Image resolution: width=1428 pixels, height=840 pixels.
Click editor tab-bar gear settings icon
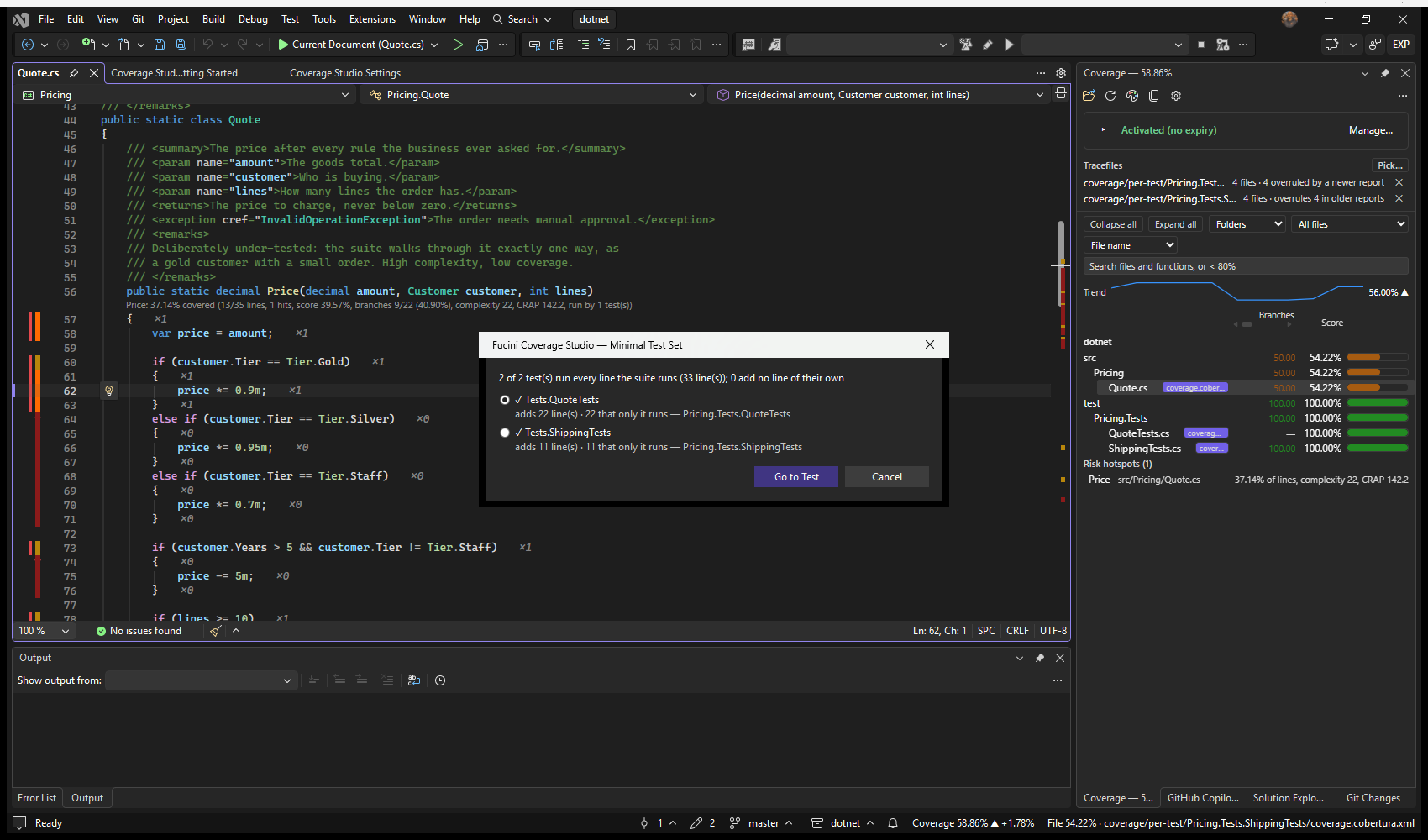pyautogui.click(x=1061, y=73)
